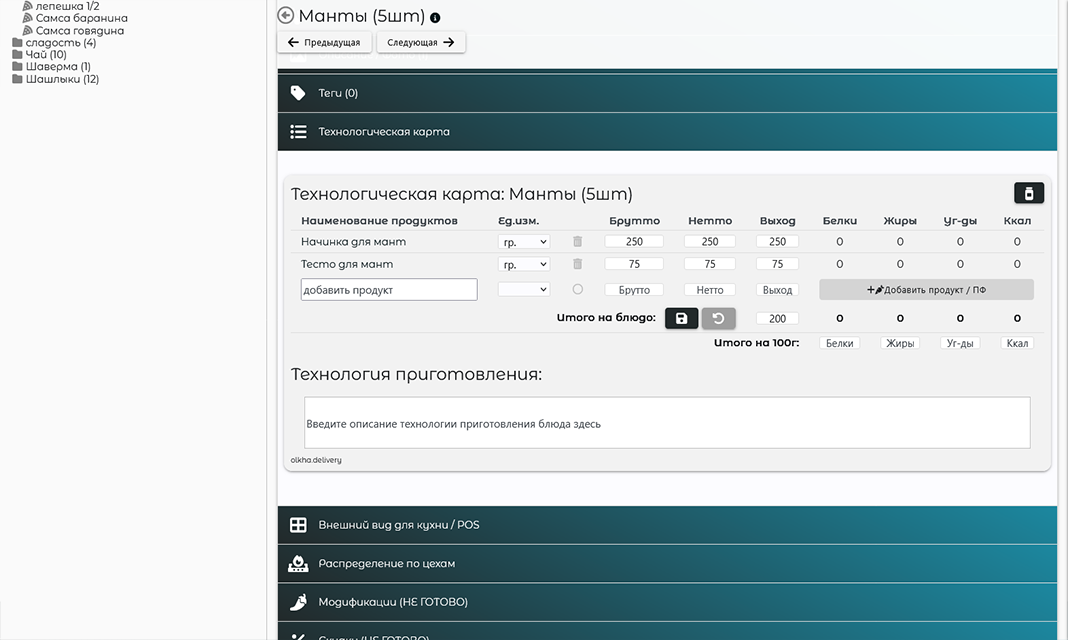Open the лепешка 1/2 item in tree
The height and width of the screenshot is (640, 1068).
coord(67,6)
